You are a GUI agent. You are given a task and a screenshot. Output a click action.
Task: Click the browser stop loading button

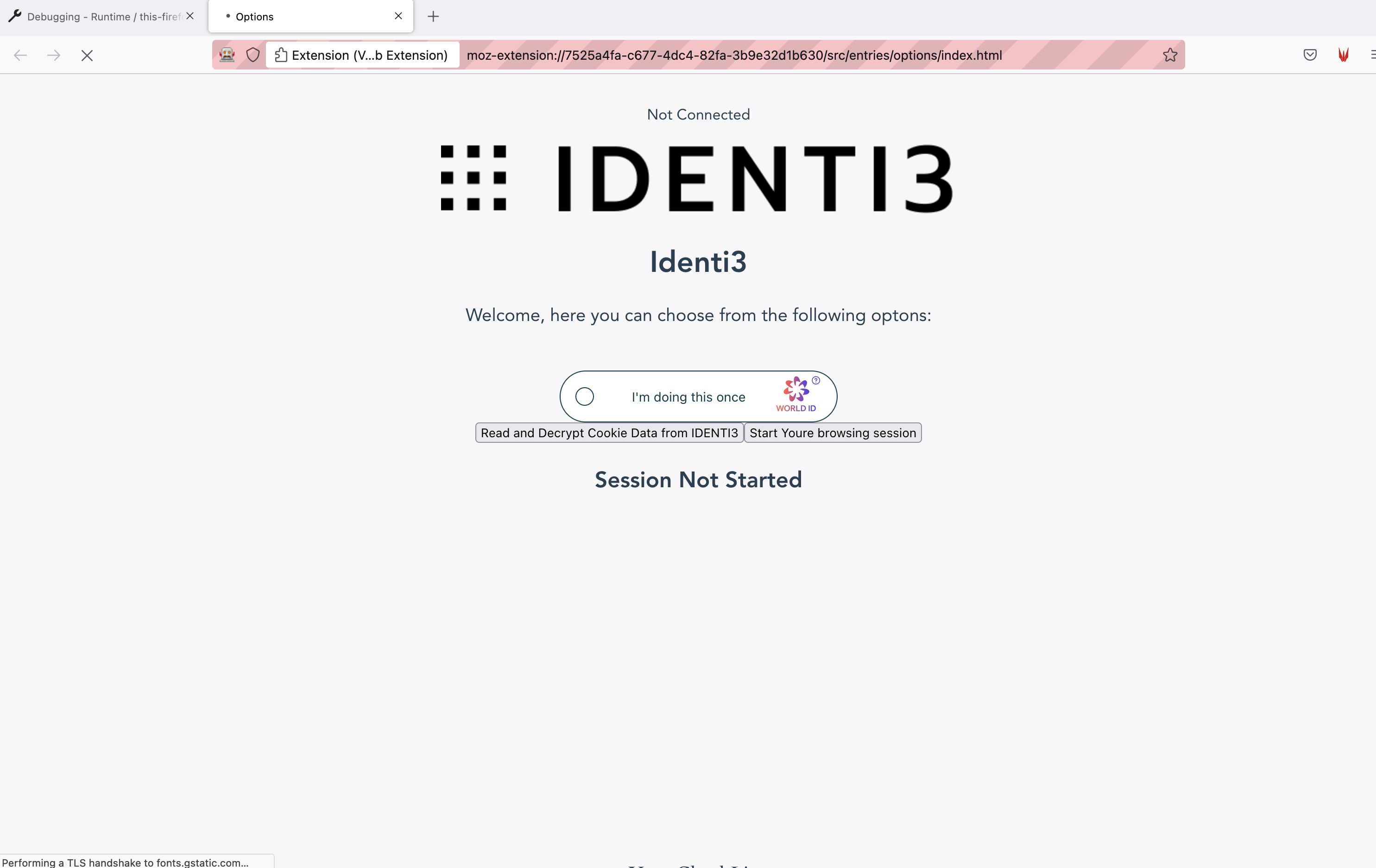[88, 55]
